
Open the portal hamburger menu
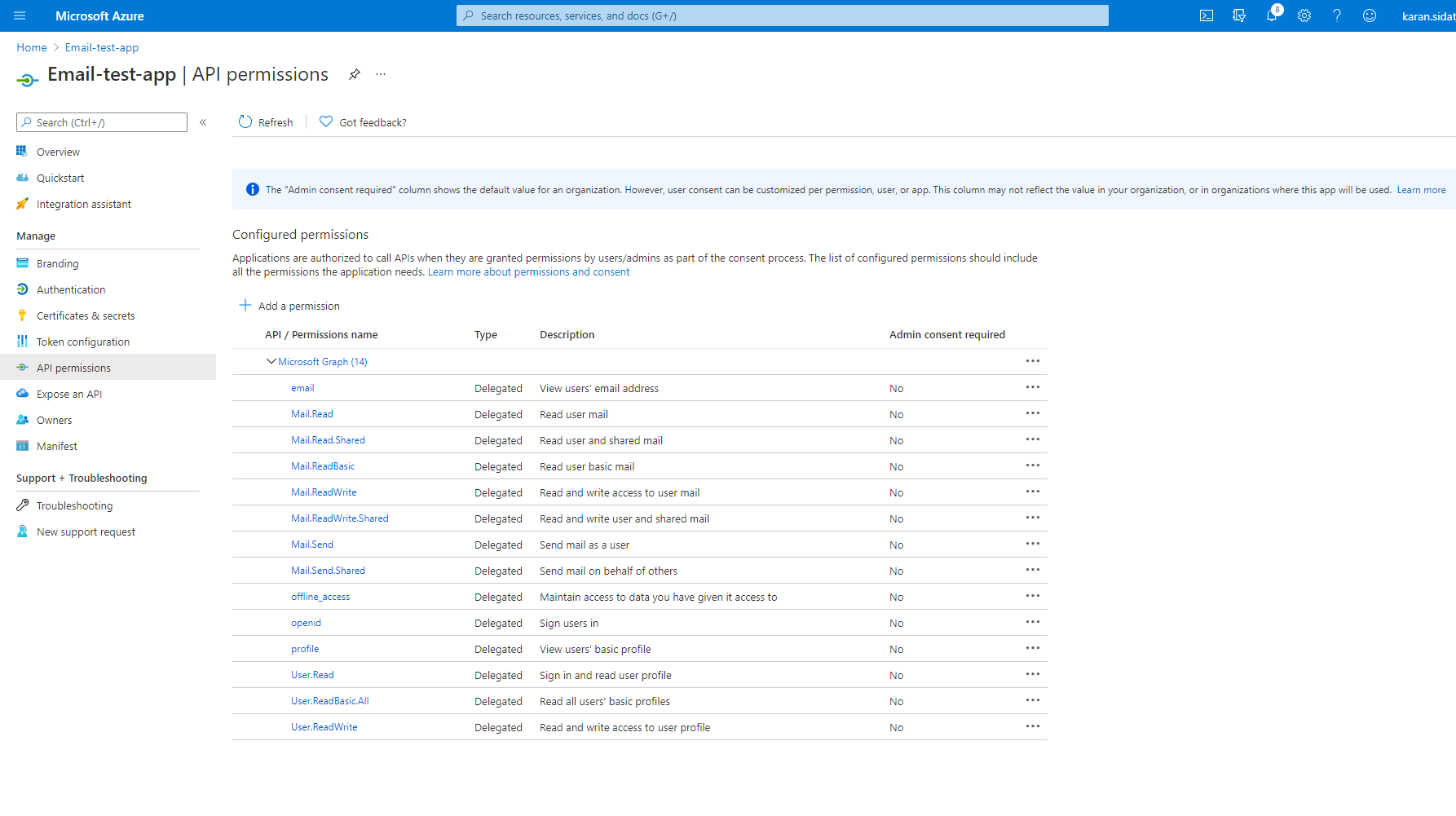tap(20, 15)
